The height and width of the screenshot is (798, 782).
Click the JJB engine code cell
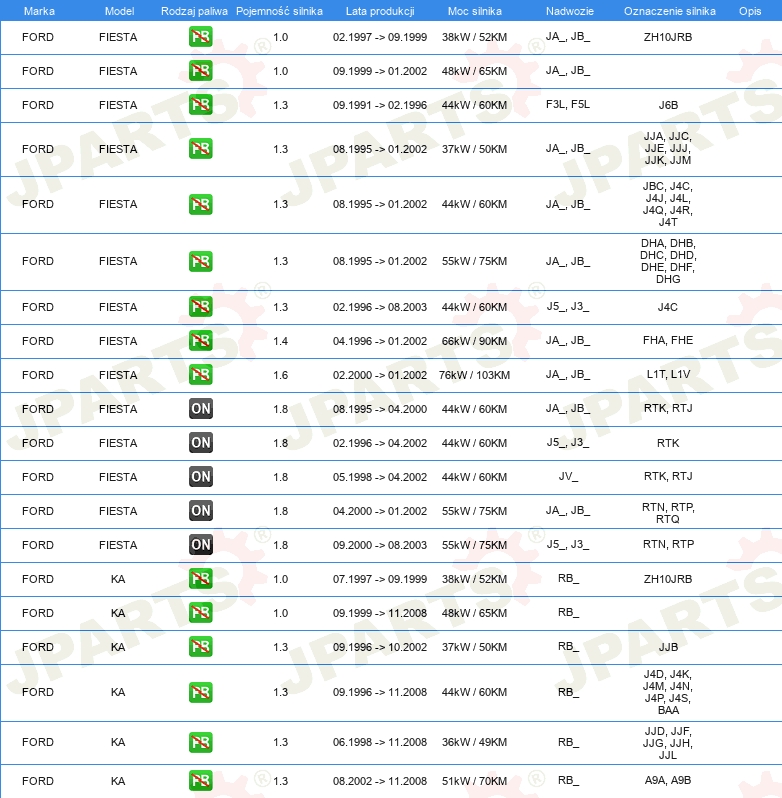pos(668,647)
